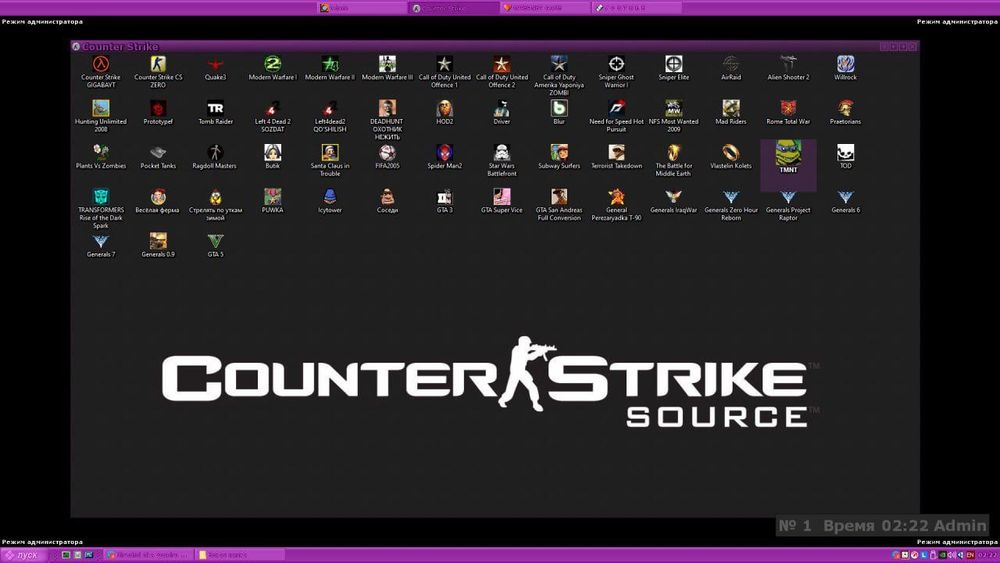
Task: Open Generals Project Raptor icon
Action: [788, 197]
